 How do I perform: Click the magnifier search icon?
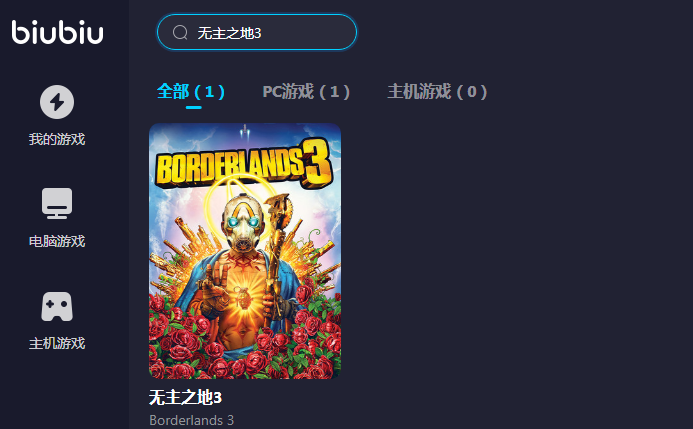(x=180, y=32)
